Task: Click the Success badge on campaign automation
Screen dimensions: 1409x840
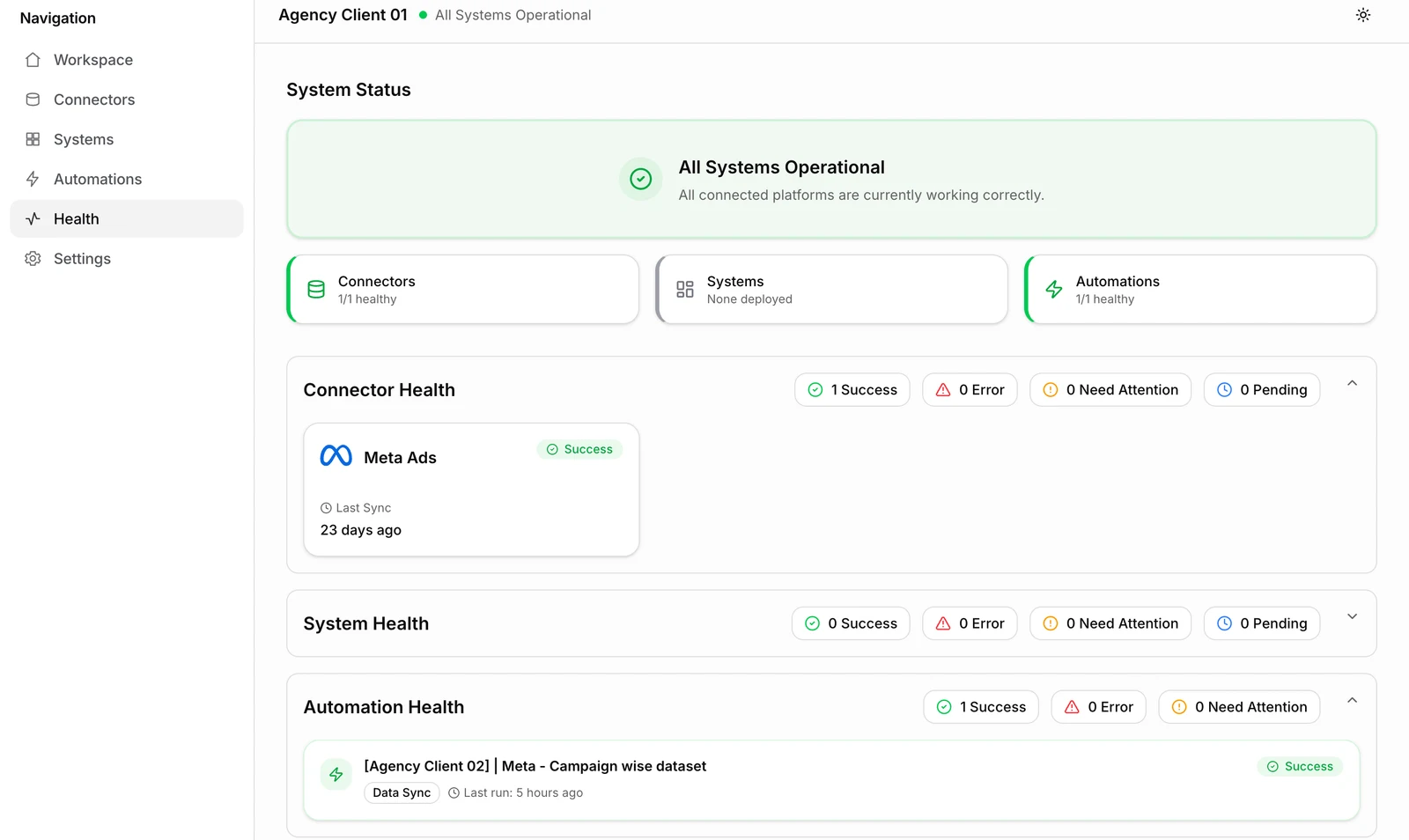Action: click(1300, 766)
